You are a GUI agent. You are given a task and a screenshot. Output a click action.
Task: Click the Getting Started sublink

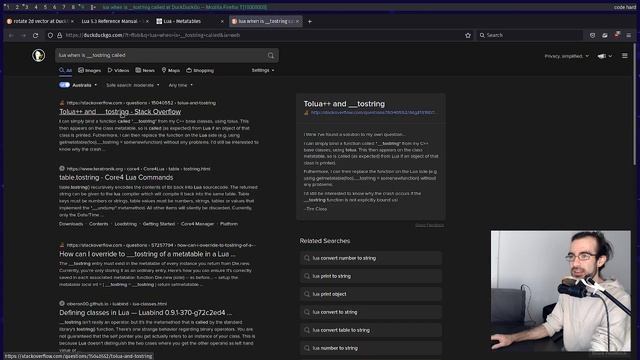[159, 224]
